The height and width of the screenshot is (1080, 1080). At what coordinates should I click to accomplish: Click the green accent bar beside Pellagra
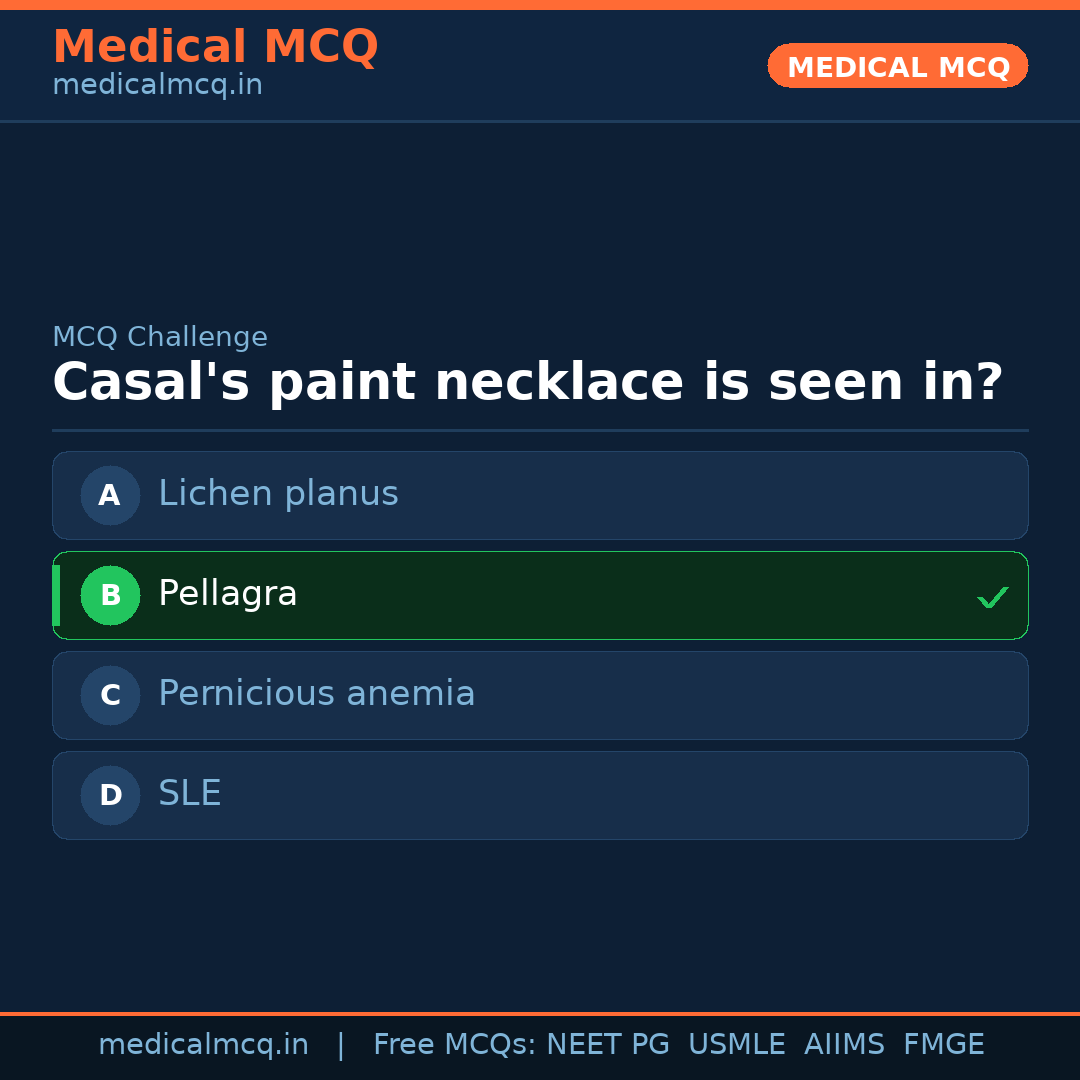click(x=55, y=595)
